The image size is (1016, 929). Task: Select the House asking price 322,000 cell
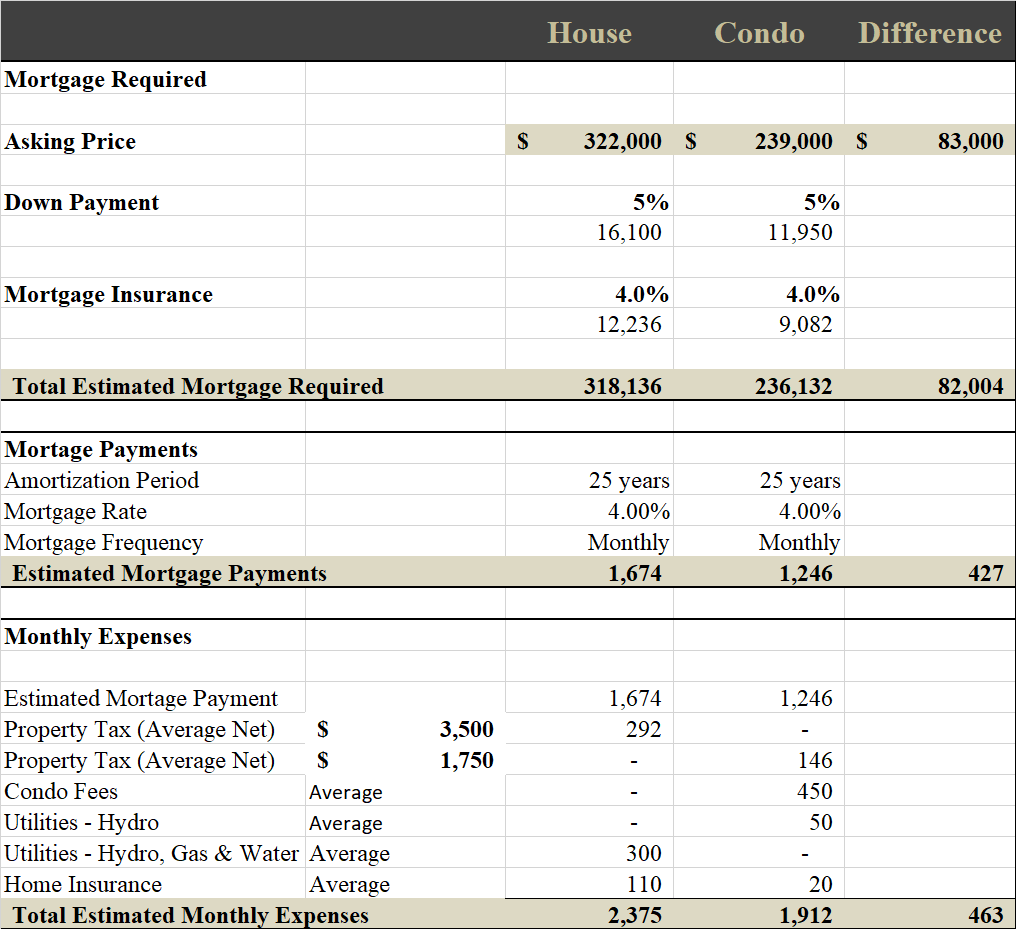click(622, 141)
